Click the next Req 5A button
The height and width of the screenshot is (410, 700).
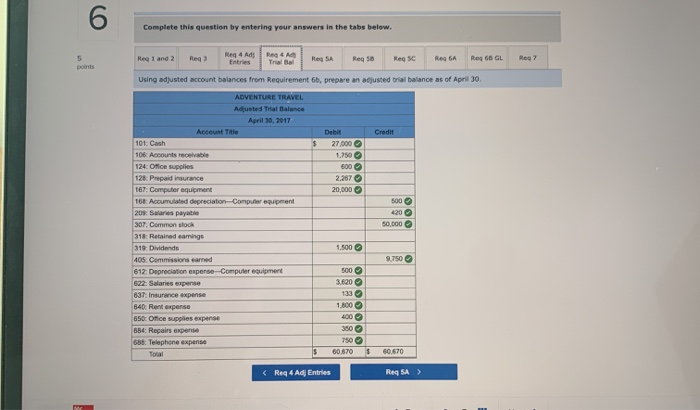[404, 372]
